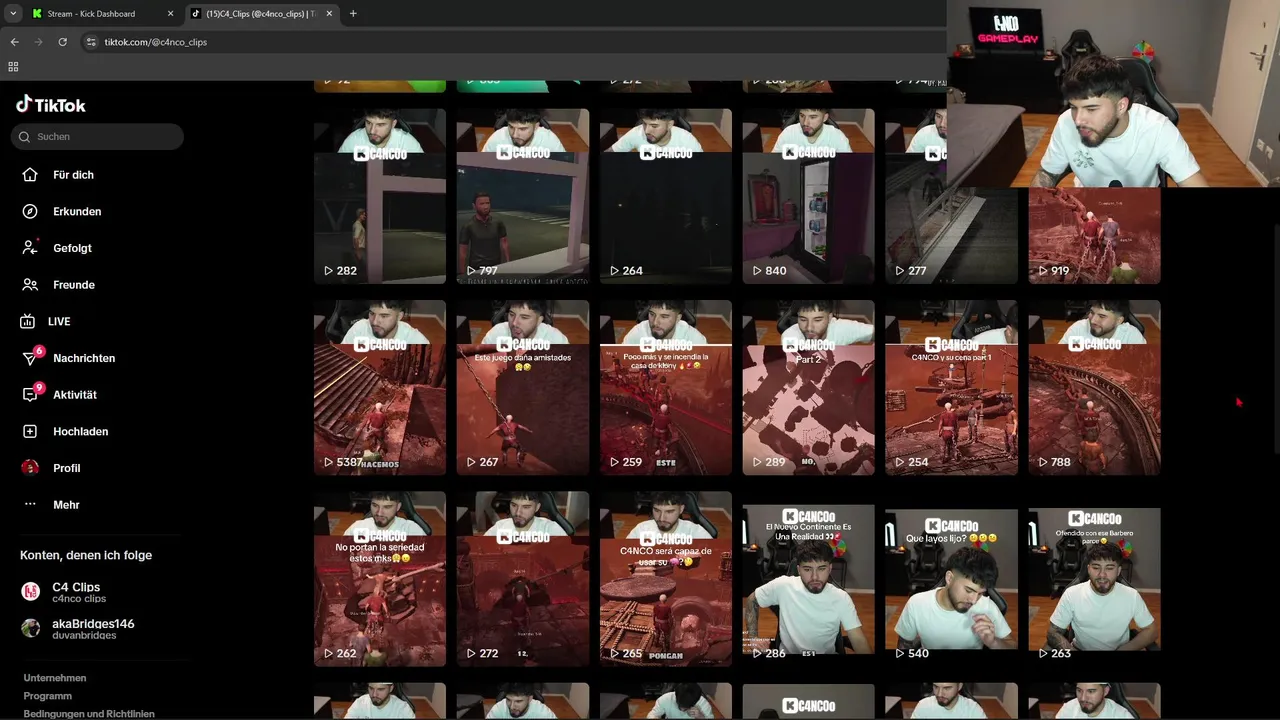Click browser forward arrow

pos(38,42)
